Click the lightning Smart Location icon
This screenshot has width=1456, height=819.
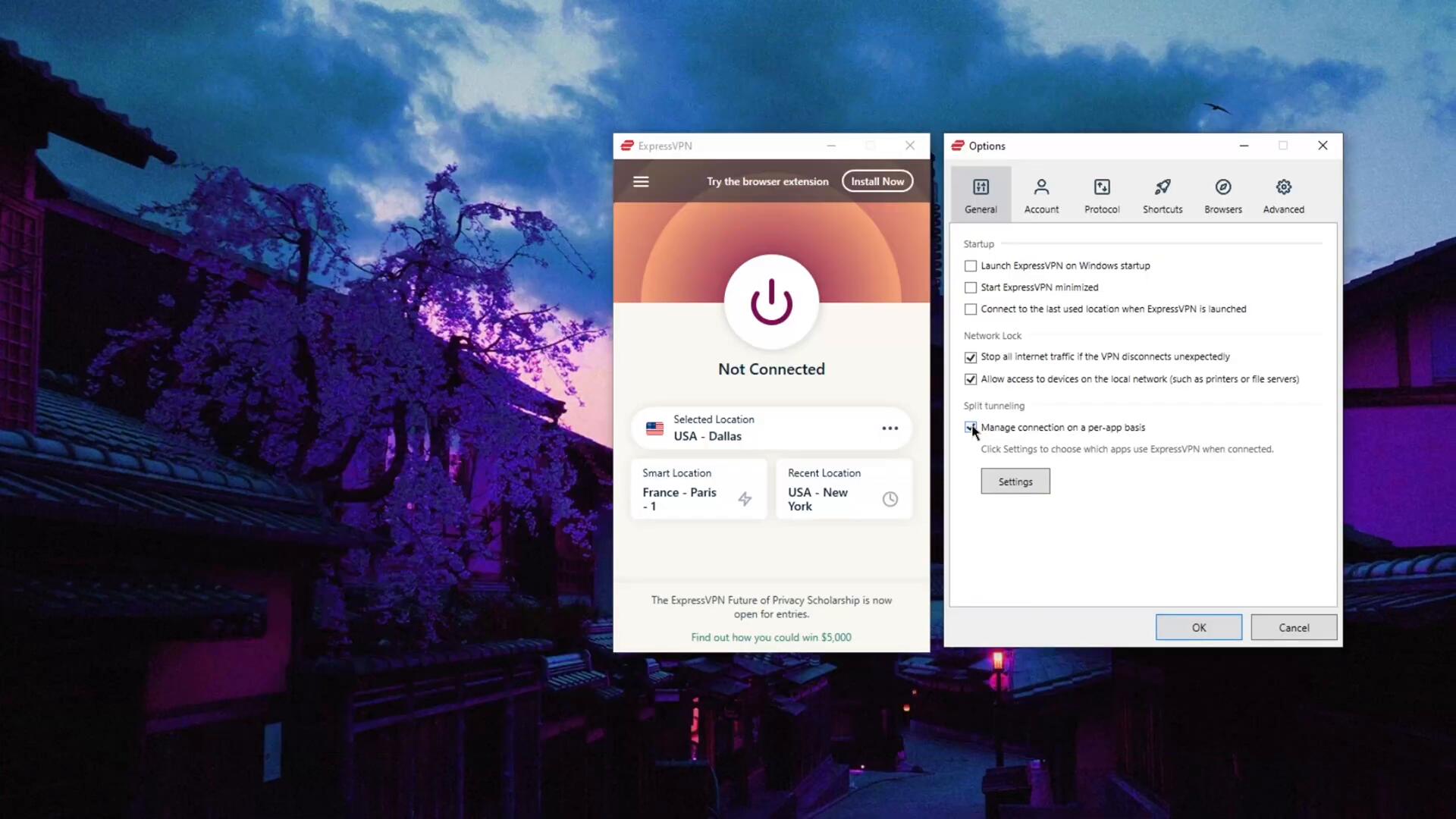point(745,499)
